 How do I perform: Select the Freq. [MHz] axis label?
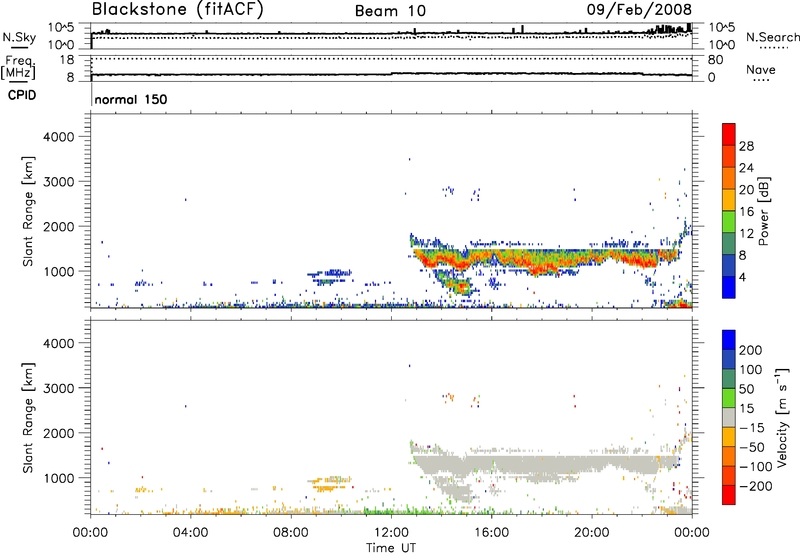[x=19, y=68]
